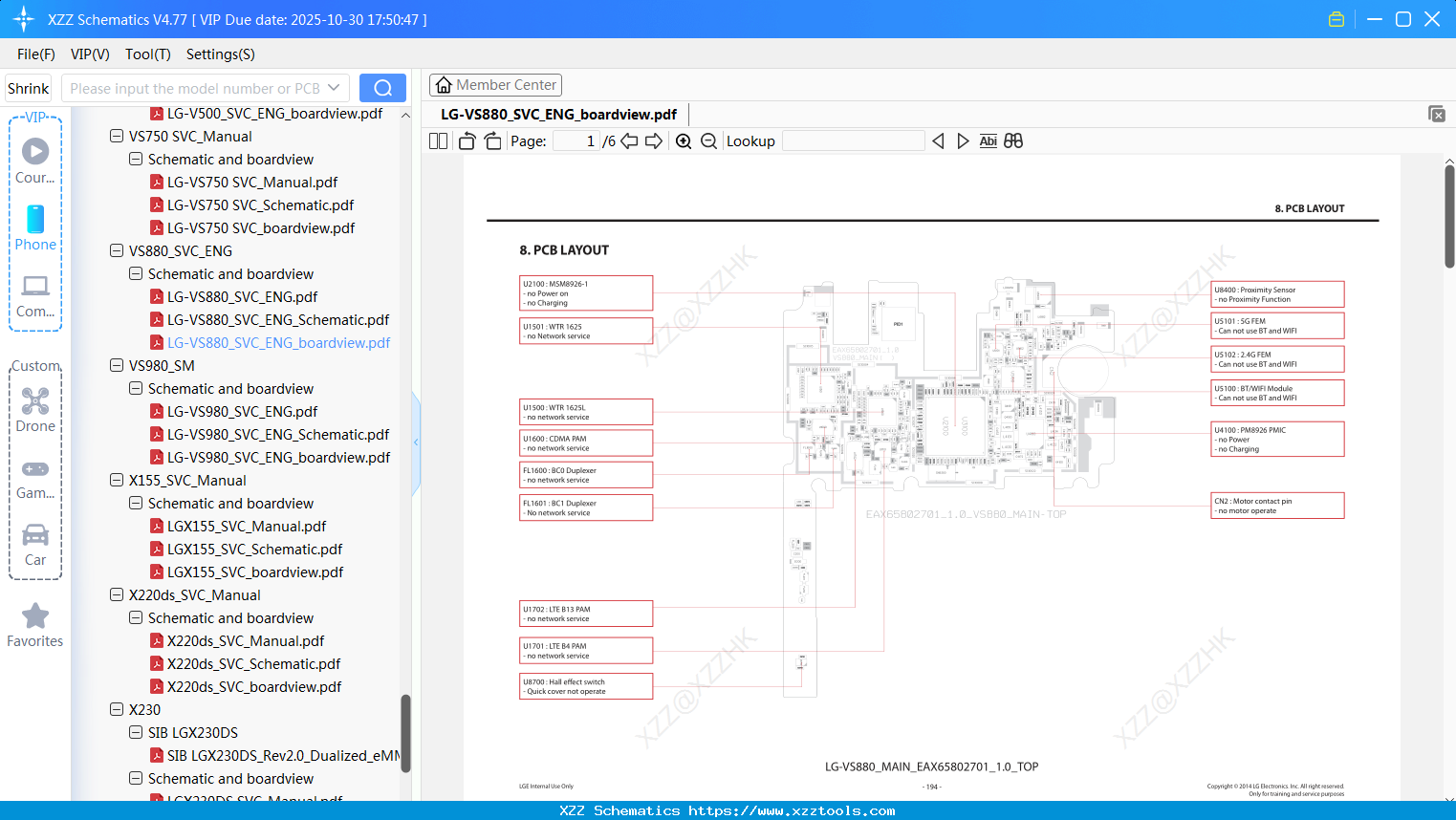Screen dimensions: 1456x820
Task: Click the Drone category icon in sidebar
Action: click(x=35, y=401)
